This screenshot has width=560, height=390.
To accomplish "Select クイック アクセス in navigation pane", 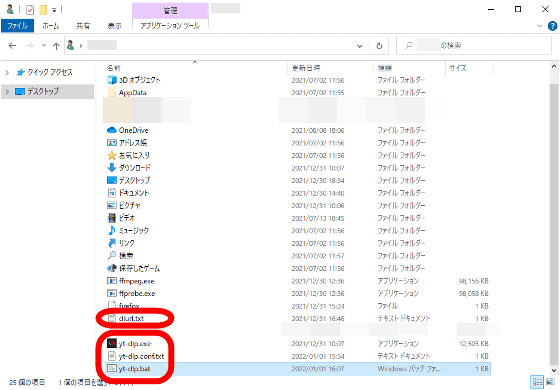I will coord(50,72).
